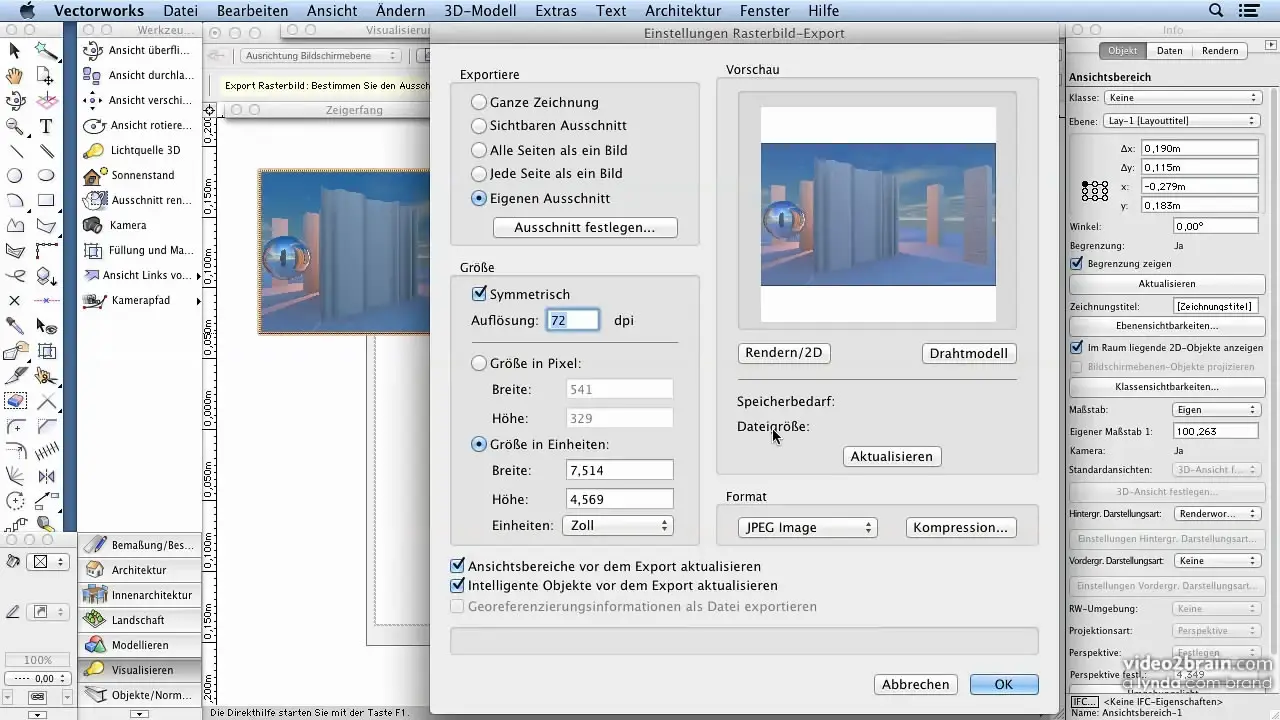Screen dimensions: 1280x720
Task: Open the 3D-Modell menu
Action: click(479, 11)
